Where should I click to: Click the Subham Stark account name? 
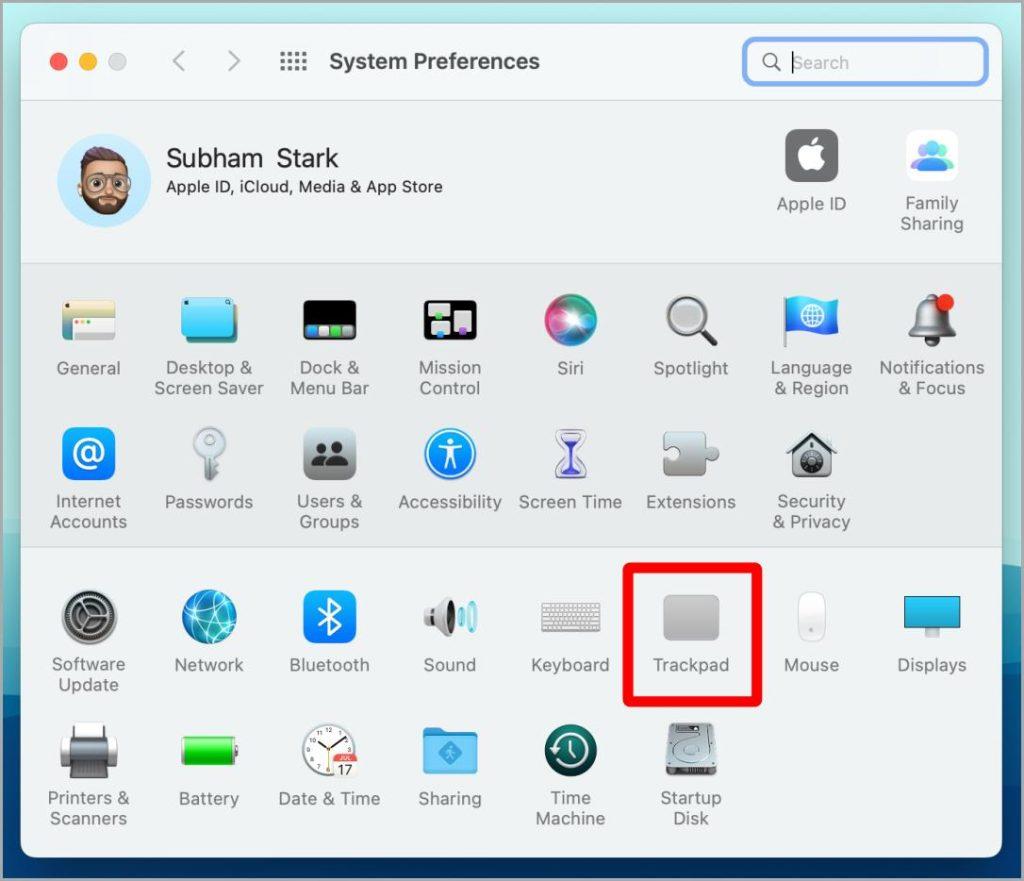[252, 159]
